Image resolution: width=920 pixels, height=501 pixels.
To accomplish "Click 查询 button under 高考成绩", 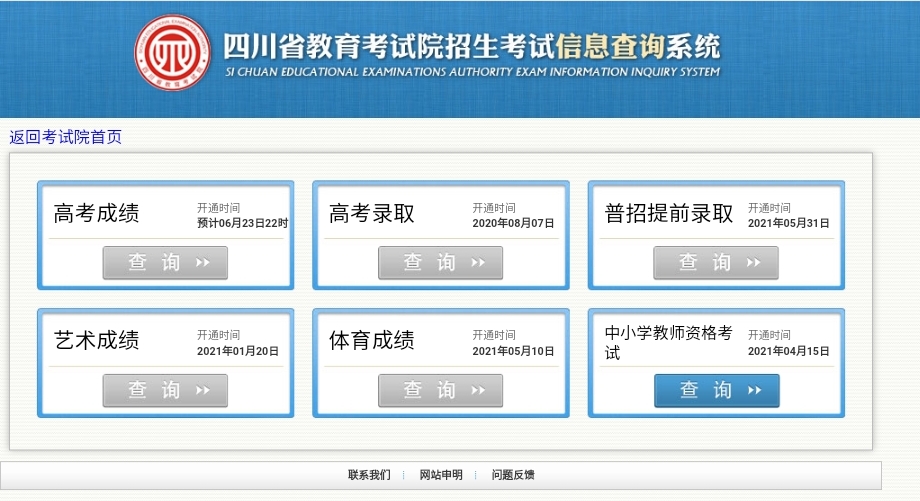I will pyautogui.click(x=165, y=262).
